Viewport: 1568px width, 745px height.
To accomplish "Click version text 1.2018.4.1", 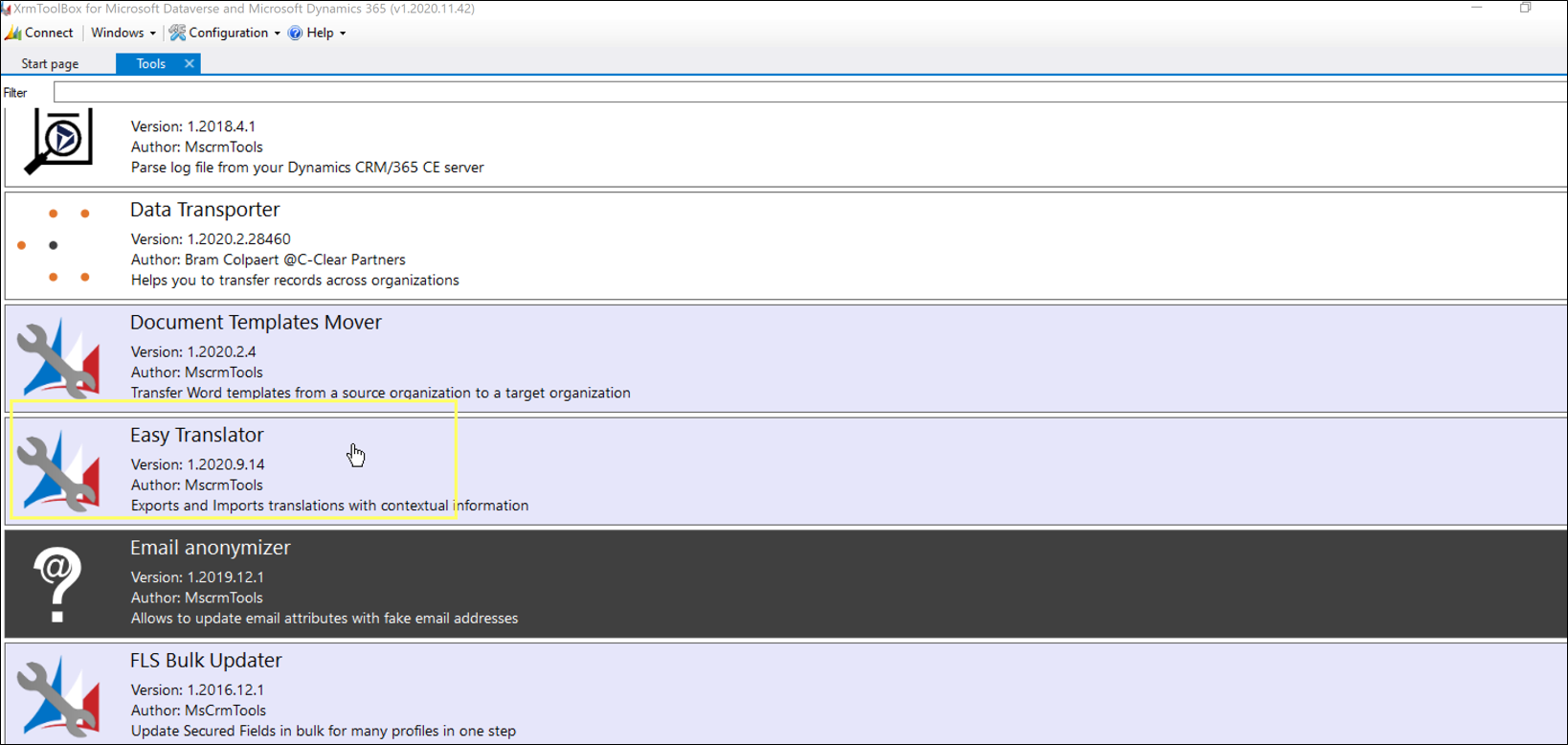I will click(x=193, y=126).
